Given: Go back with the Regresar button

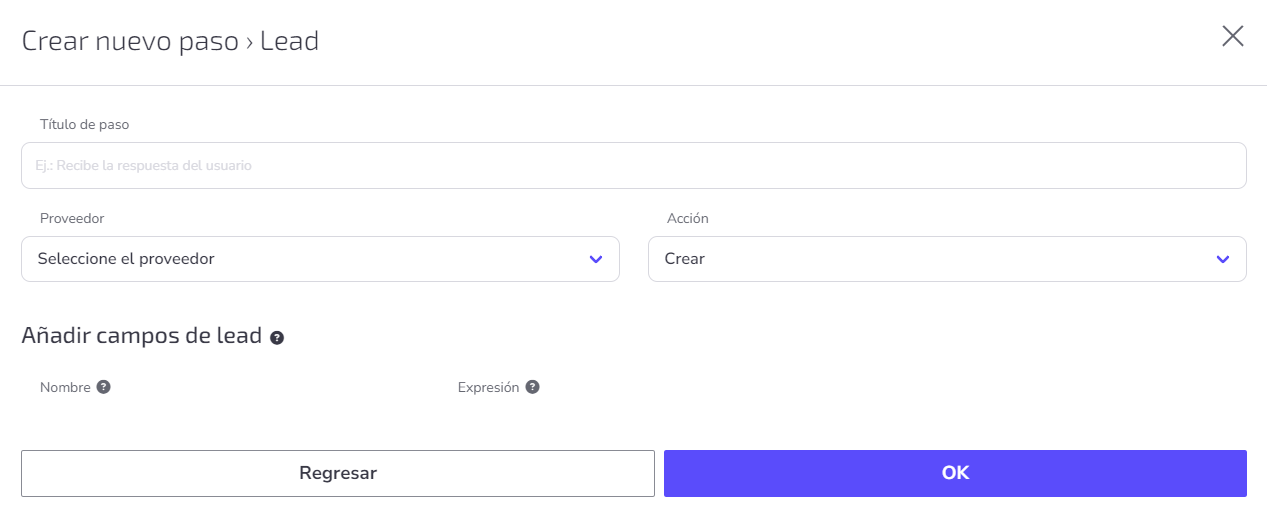Looking at the screenshot, I should pyautogui.click(x=338, y=473).
